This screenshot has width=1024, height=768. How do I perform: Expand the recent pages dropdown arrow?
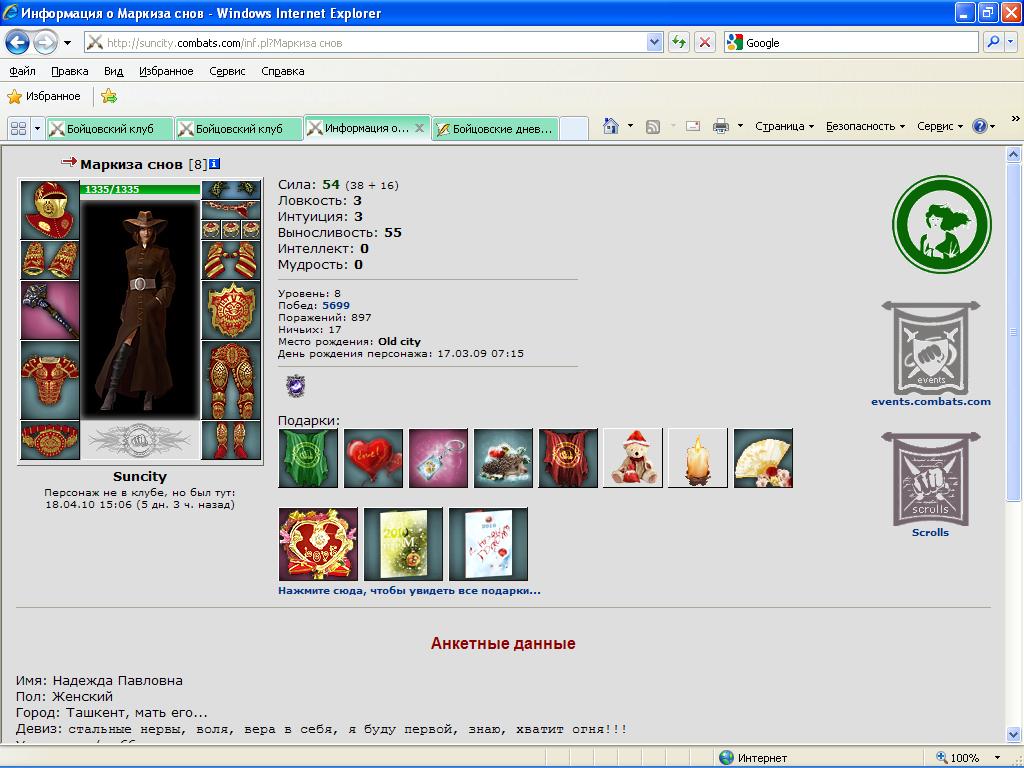[x=67, y=43]
